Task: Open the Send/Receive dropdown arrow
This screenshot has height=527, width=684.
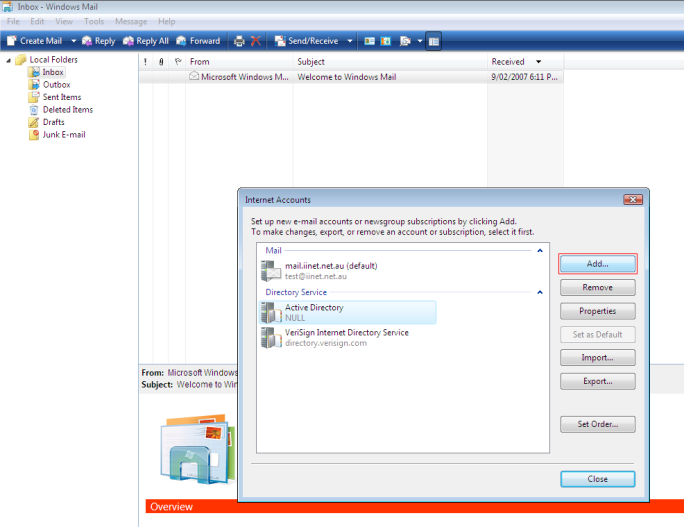Action: (x=349, y=41)
